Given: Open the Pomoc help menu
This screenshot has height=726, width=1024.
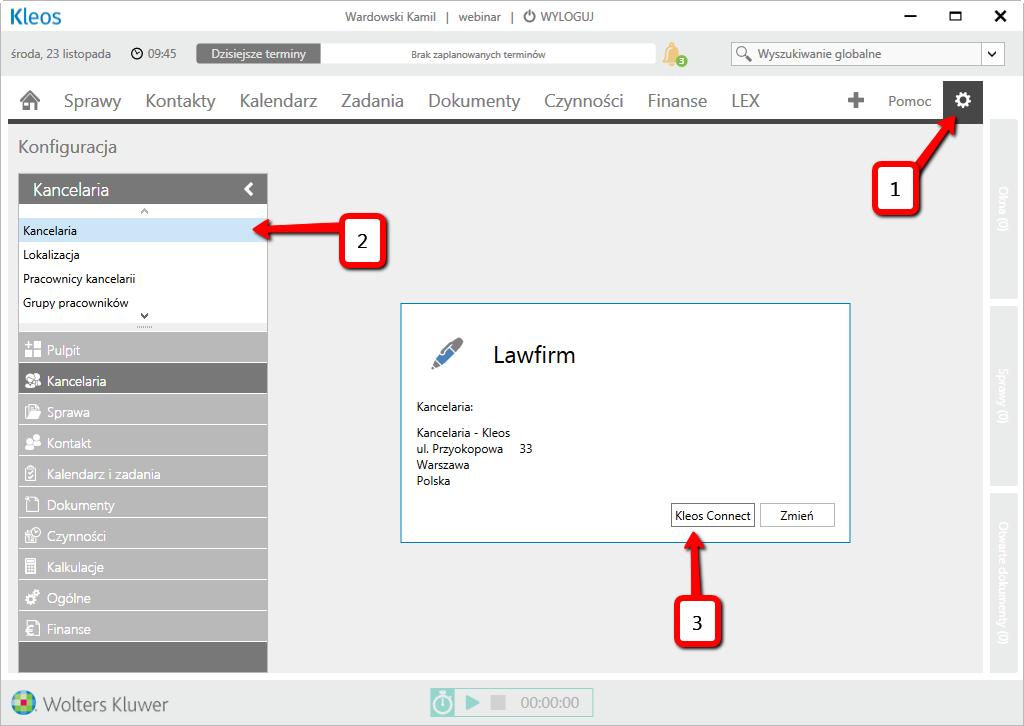Looking at the screenshot, I should point(909,101).
